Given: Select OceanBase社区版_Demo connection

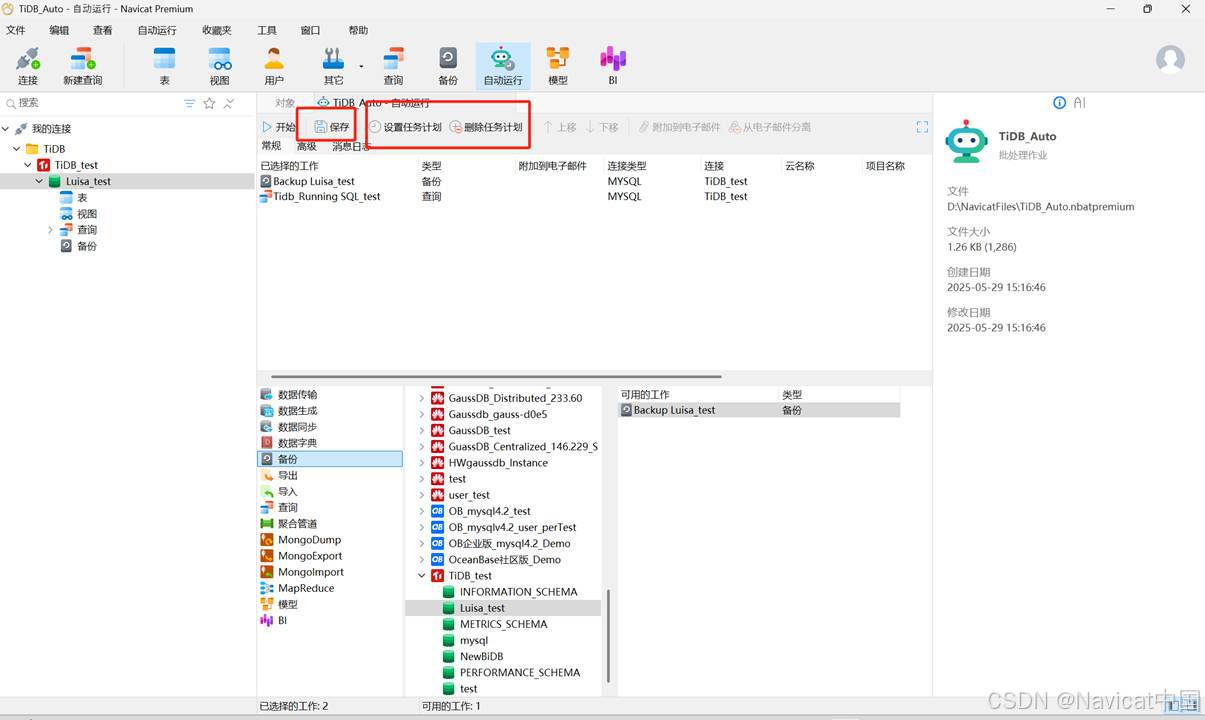Looking at the screenshot, I should click(496, 560).
